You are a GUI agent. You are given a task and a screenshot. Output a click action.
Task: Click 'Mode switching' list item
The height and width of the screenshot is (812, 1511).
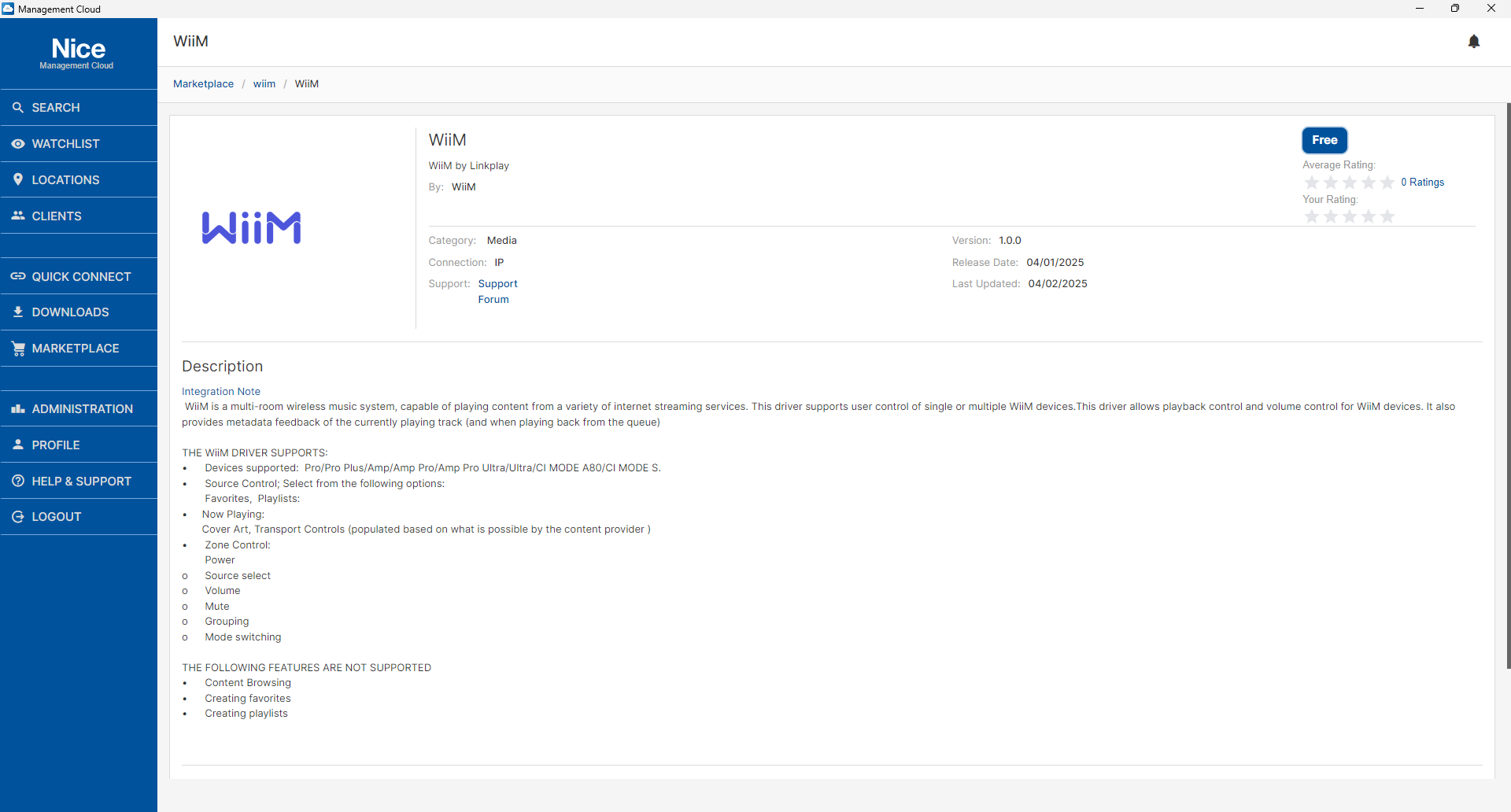click(x=243, y=637)
